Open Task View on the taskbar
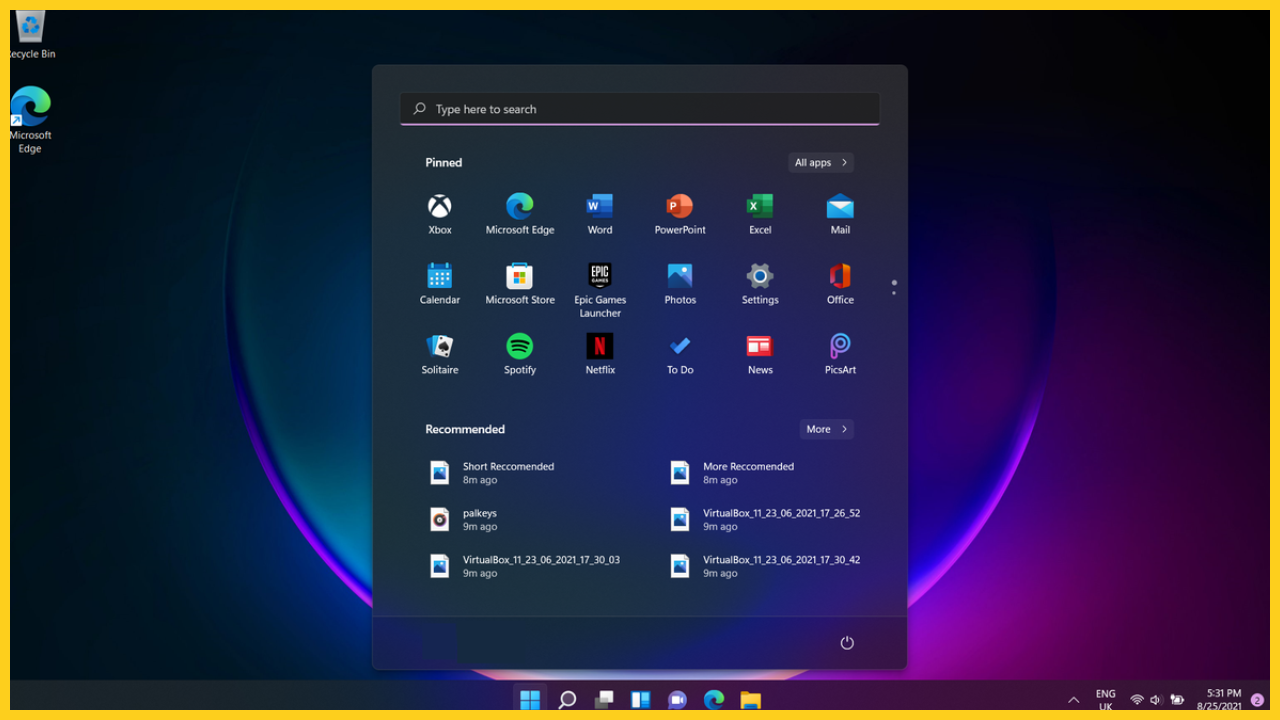1280x720 pixels. [x=604, y=699]
